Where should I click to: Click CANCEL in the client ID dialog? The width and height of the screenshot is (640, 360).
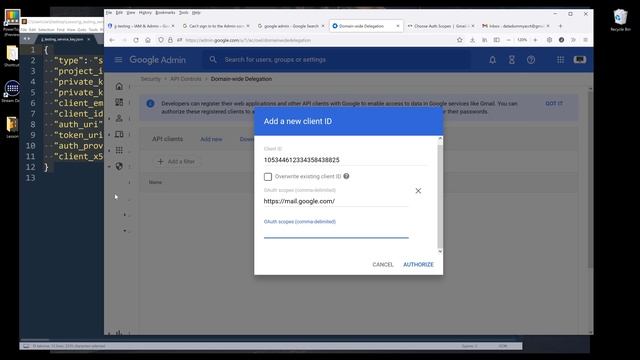(383, 264)
